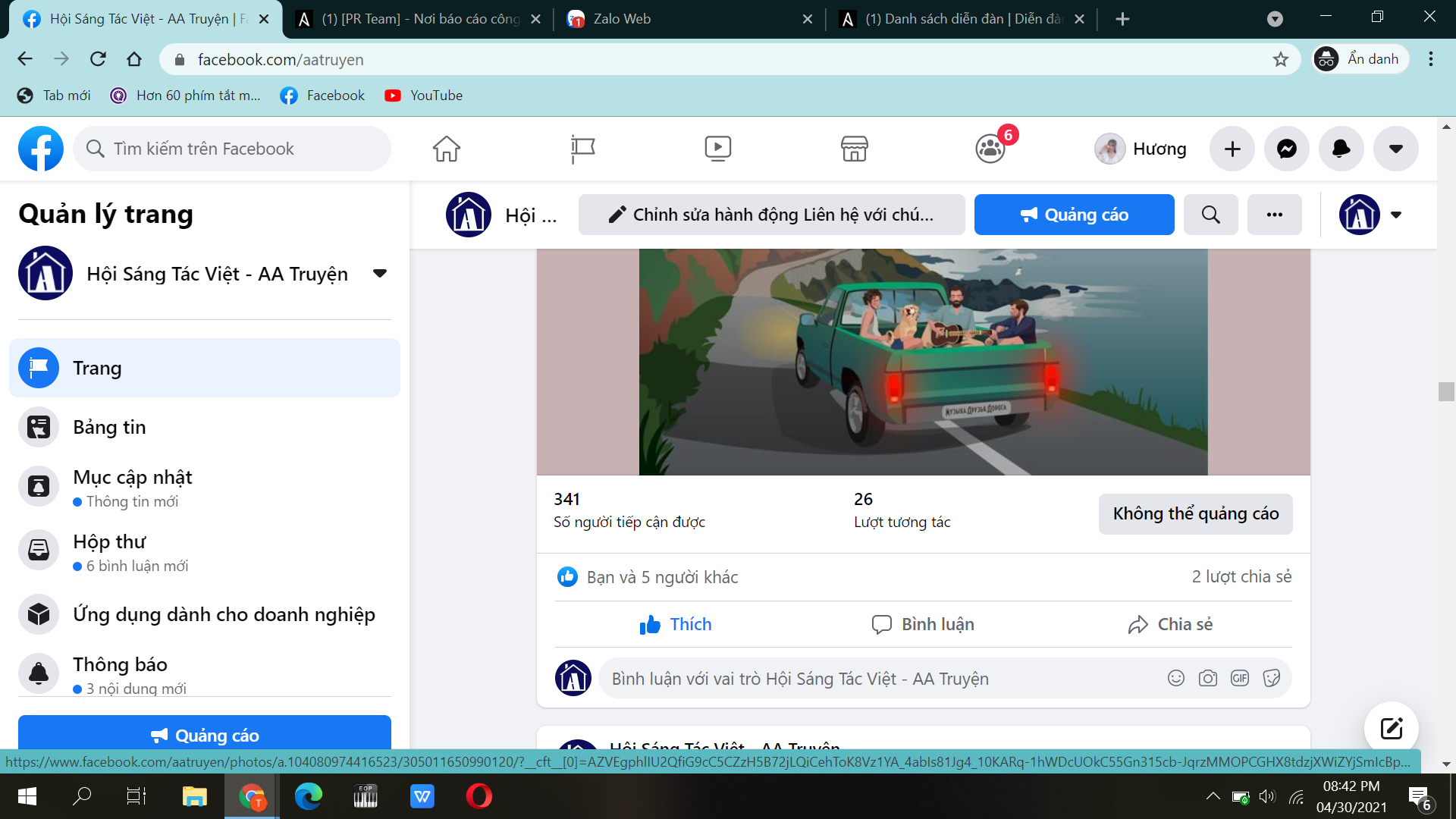Open the Marketplace storefront icon
Screen dimensions: 1456x819
pyautogui.click(x=854, y=149)
